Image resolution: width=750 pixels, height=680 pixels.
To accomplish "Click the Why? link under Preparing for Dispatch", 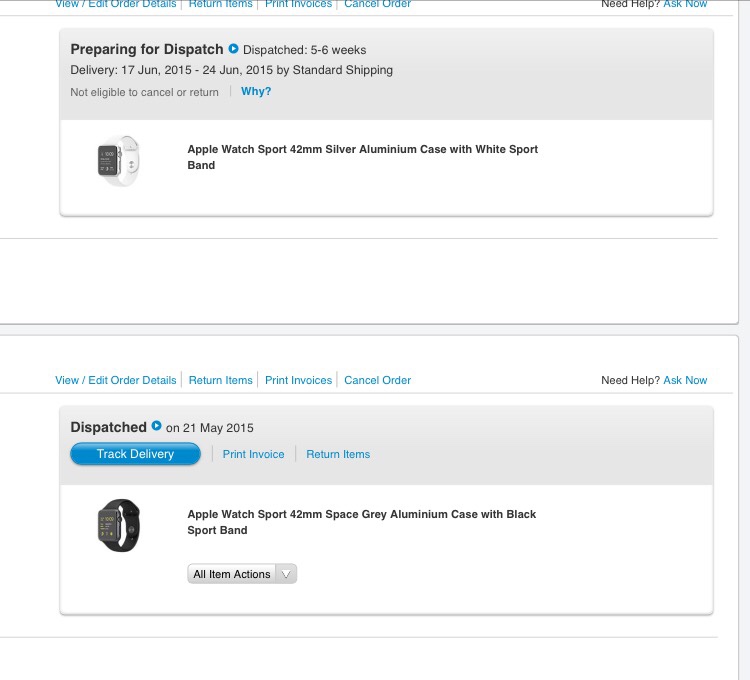I will click(x=256, y=91).
